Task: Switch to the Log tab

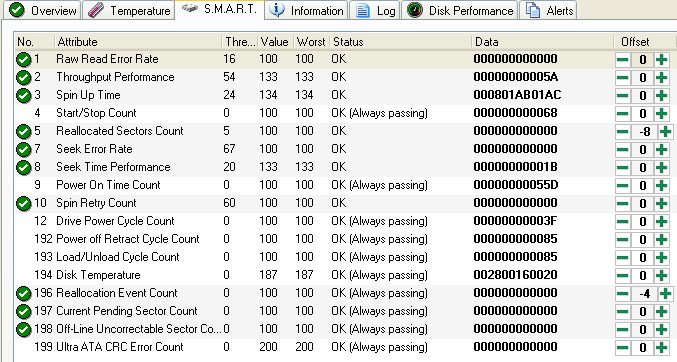Action: tap(375, 10)
